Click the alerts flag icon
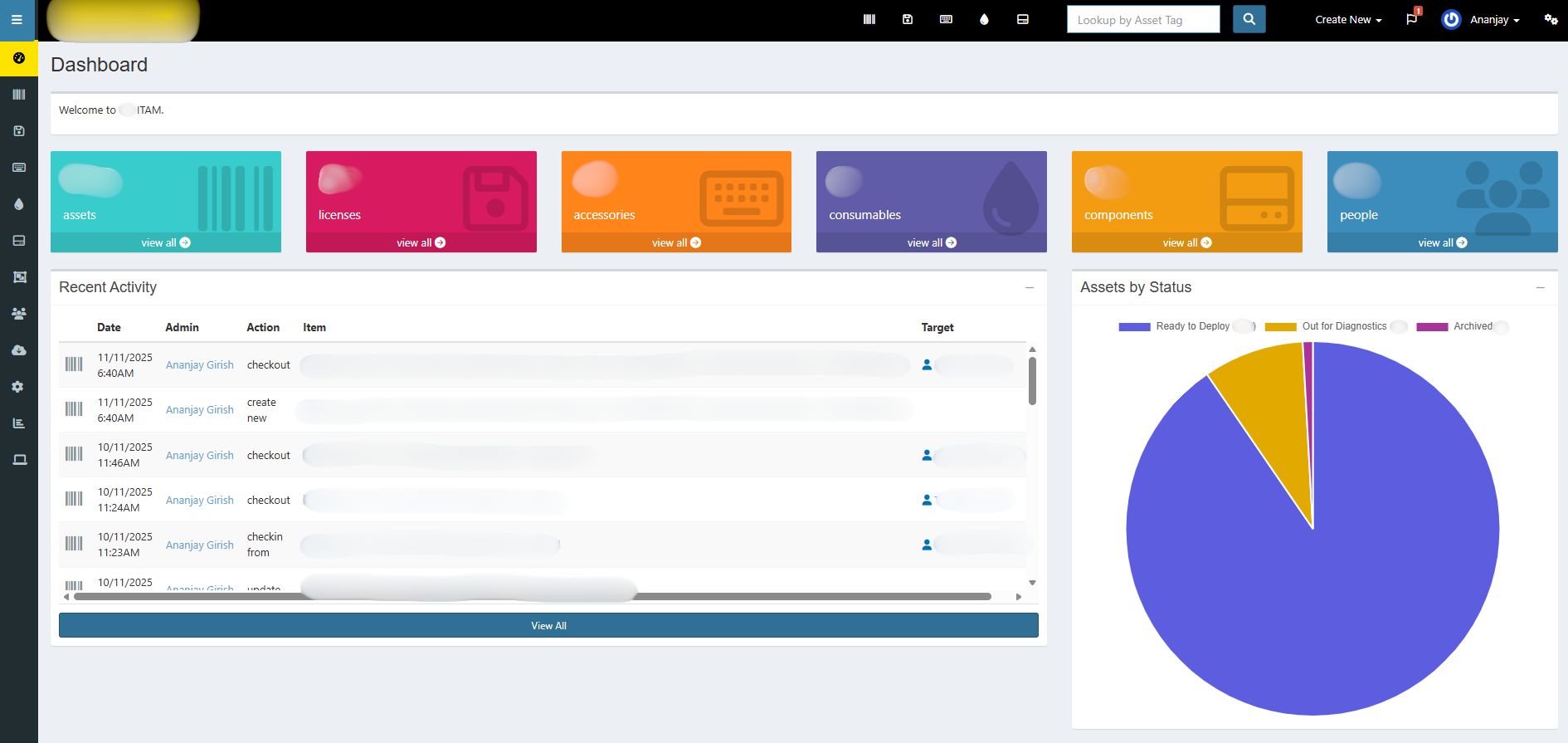The image size is (1568, 743). click(x=1412, y=19)
